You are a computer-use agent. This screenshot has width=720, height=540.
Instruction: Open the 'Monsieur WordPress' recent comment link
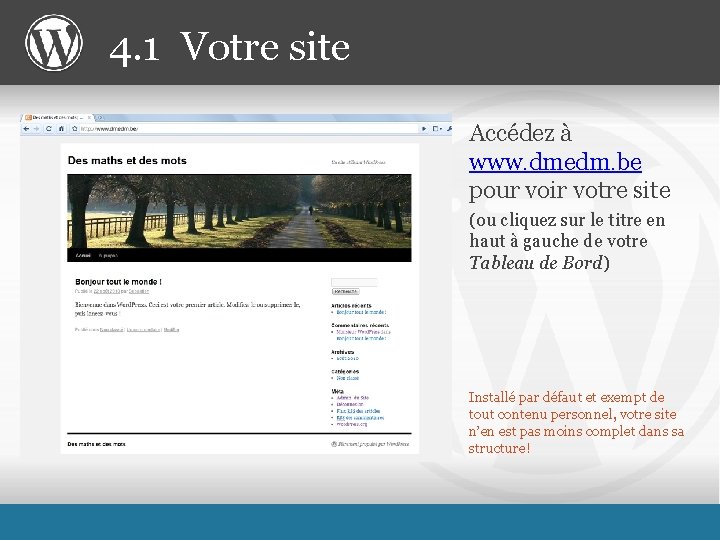pos(358,332)
